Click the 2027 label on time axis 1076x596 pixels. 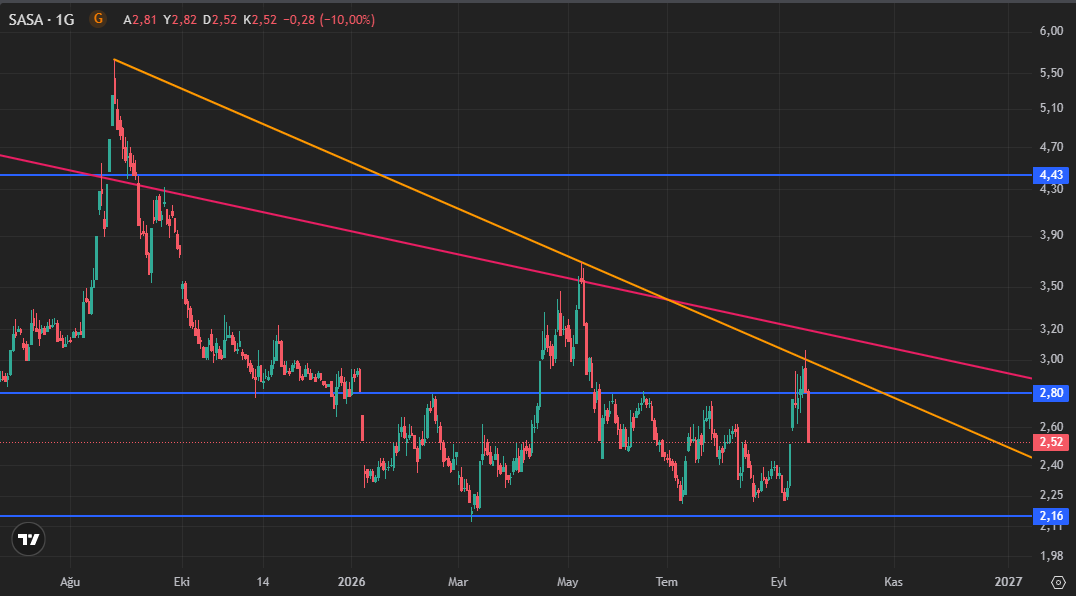1008,582
